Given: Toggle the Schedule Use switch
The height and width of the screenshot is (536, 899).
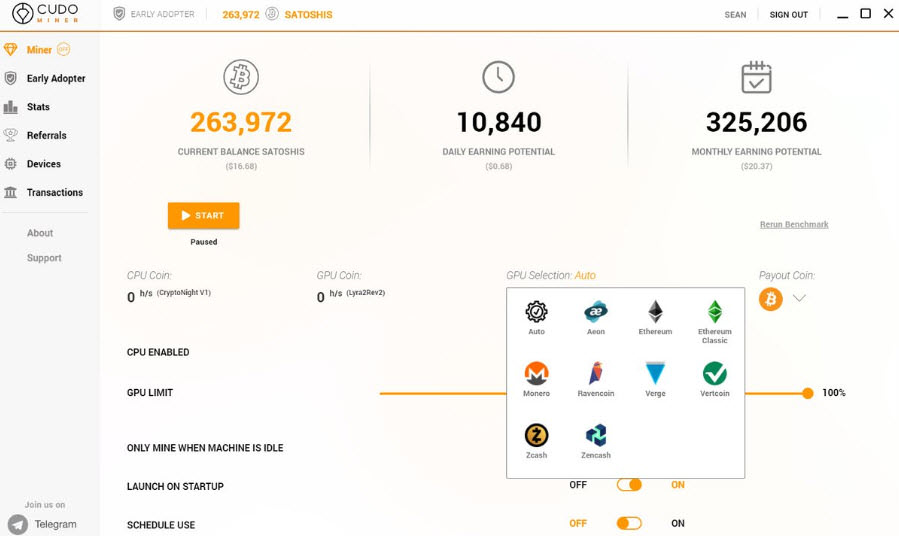Looking at the screenshot, I should (629, 523).
